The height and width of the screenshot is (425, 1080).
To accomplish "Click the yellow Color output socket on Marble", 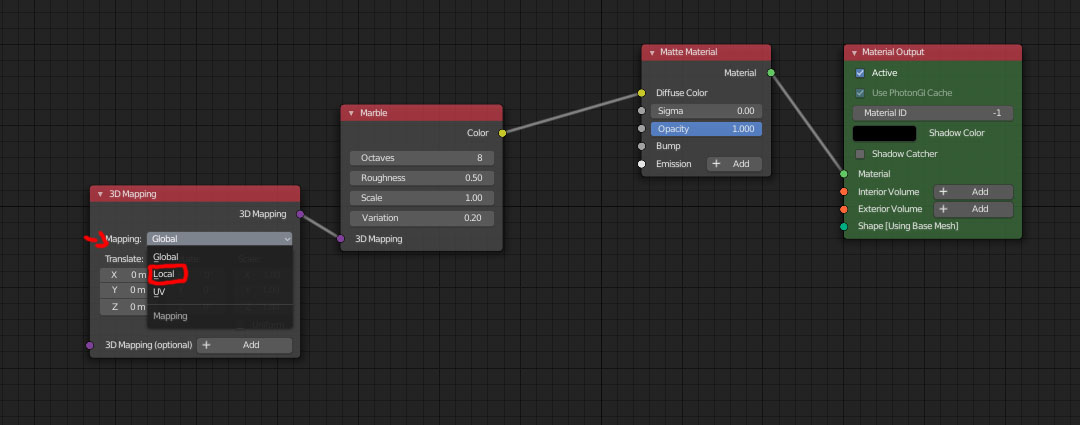I will [502, 132].
